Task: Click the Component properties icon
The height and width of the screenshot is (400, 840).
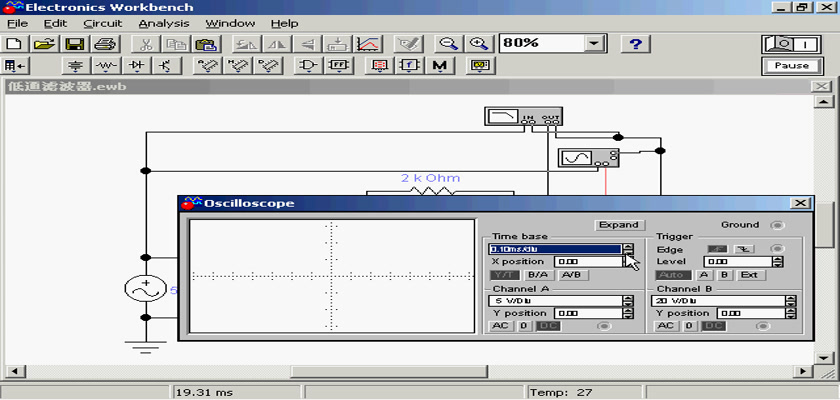Action: [408, 44]
